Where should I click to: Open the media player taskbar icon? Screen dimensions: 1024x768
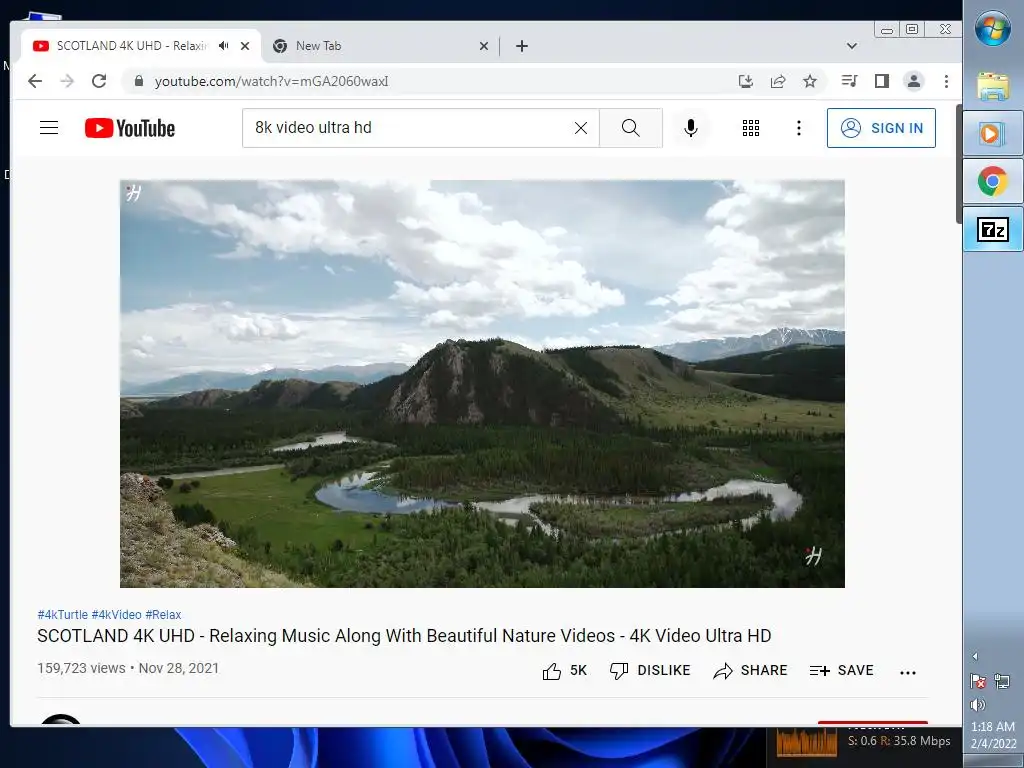pyautogui.click(x=993, y=134)
